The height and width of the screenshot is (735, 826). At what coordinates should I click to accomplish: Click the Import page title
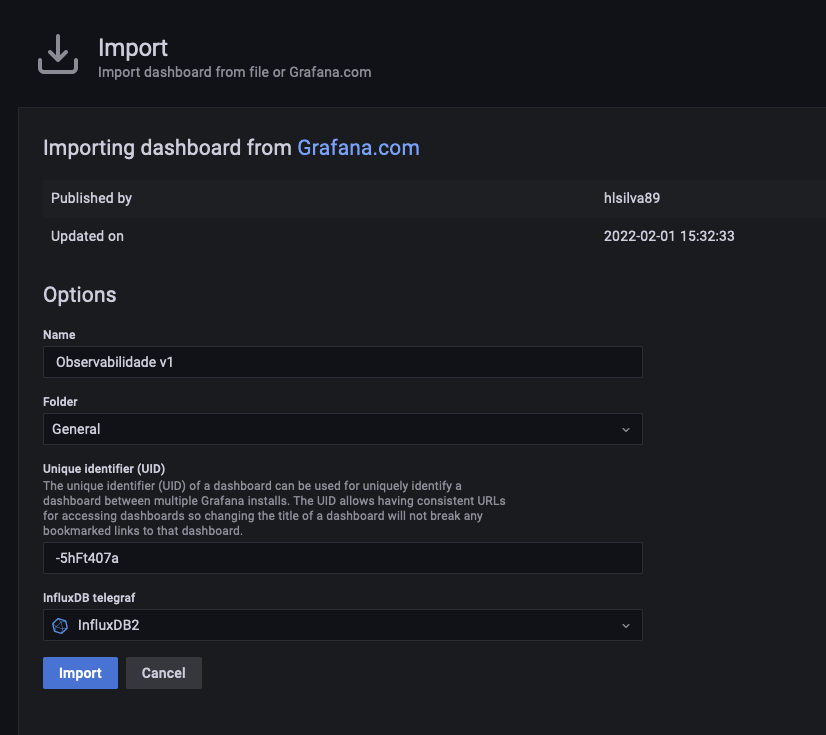(133, 48)
